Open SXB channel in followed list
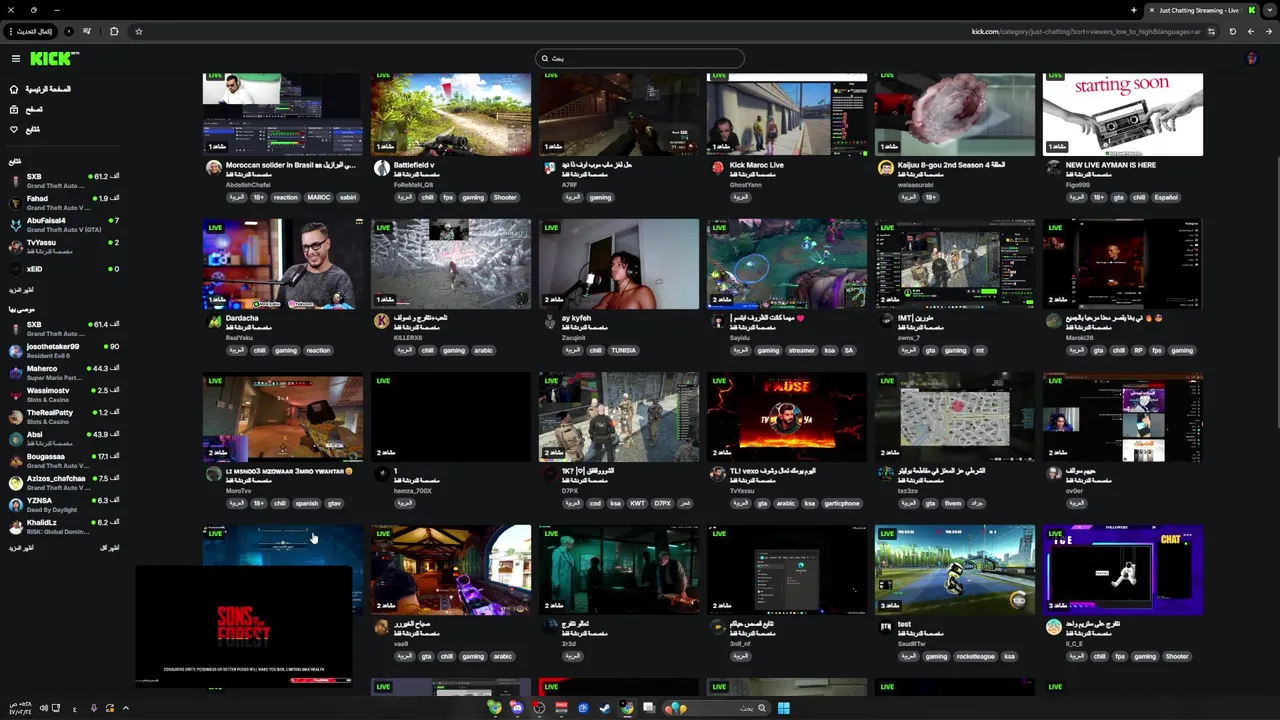This screenshot has height=720, width=1280. (x=64, y=180)
